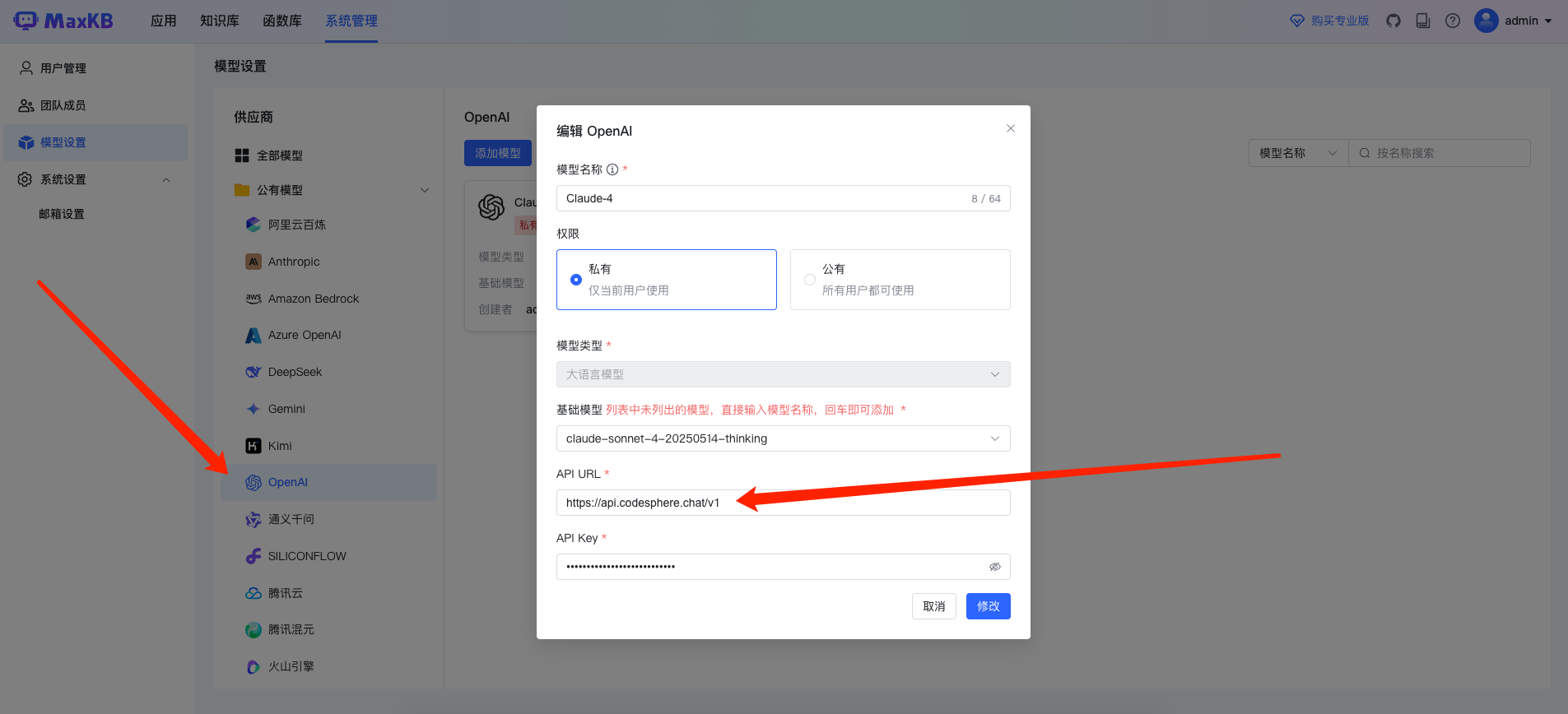The image size is (1568, 714).
Task: Click the Aliyun Bailian provider icon
Action: [254, 225]
